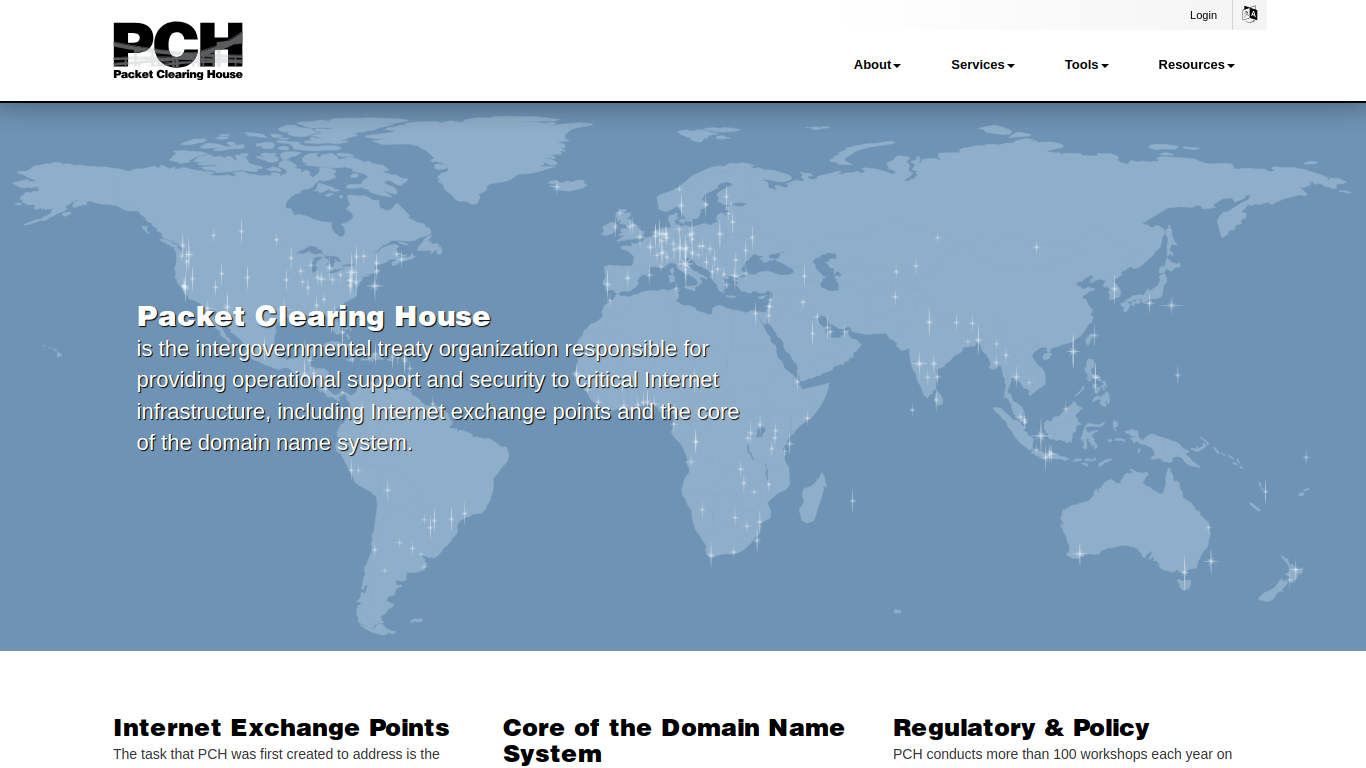The image size is (1366, 768).
Task: Expand the About menu
Action: coord(877,65)
